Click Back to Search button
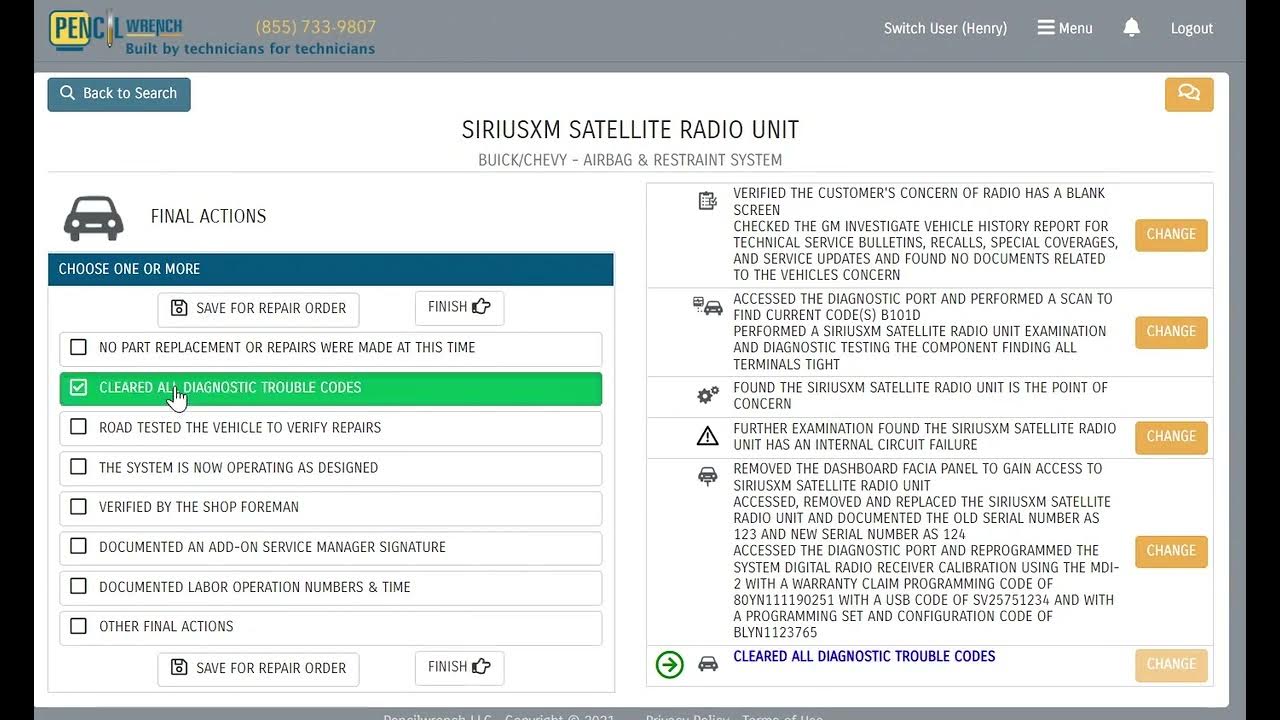 point(119,94)
